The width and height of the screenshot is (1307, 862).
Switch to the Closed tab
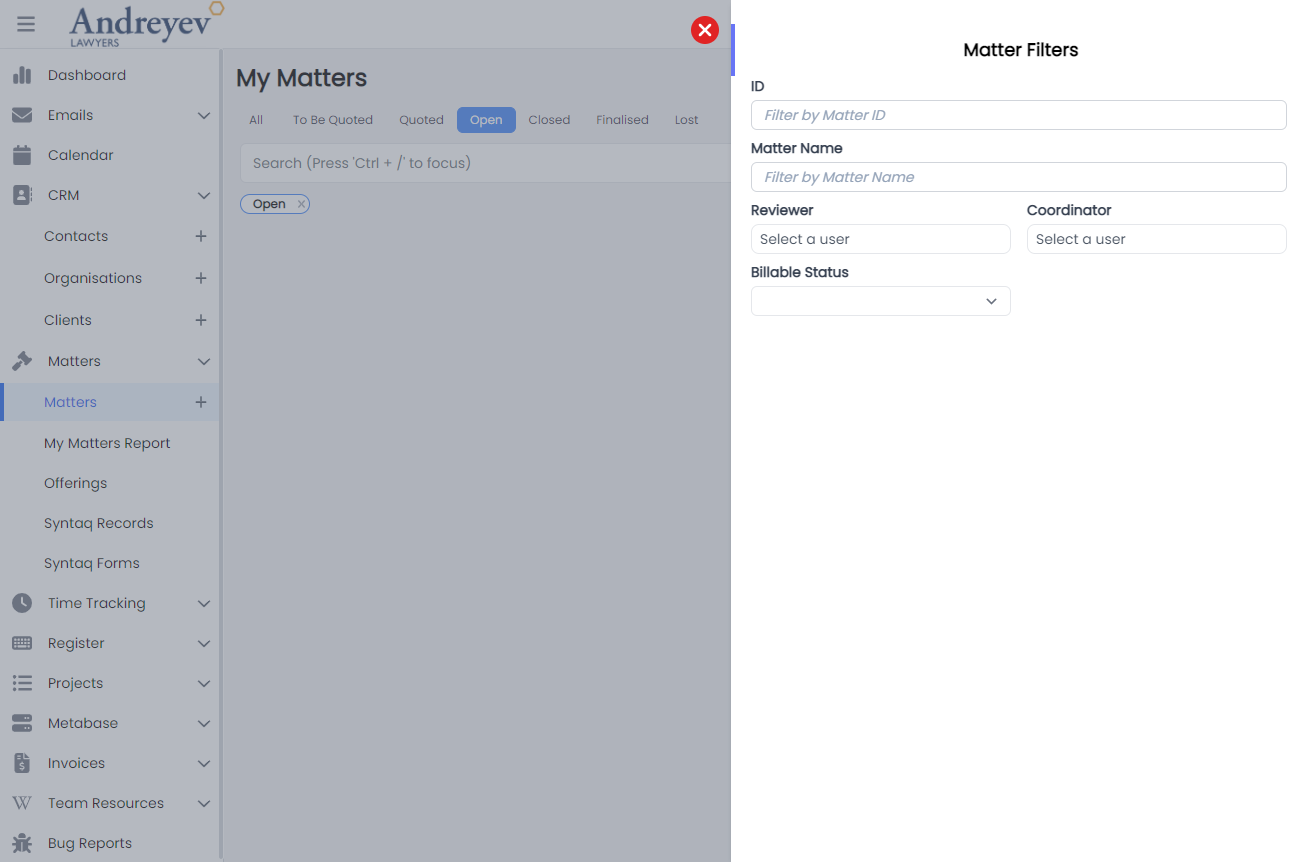pos(549,120)
